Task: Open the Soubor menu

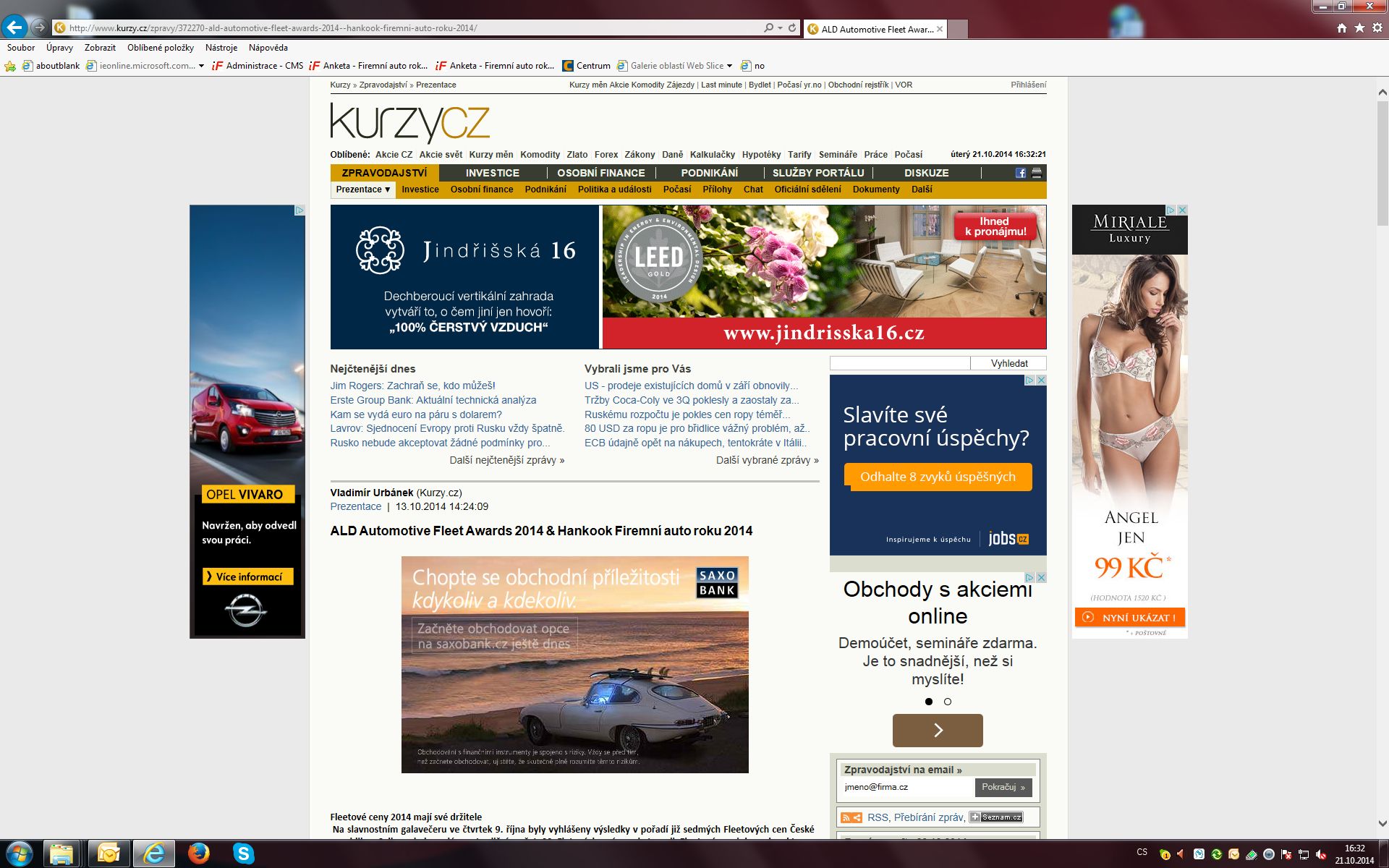Action: pyautogui.click(x=21, y=48)
